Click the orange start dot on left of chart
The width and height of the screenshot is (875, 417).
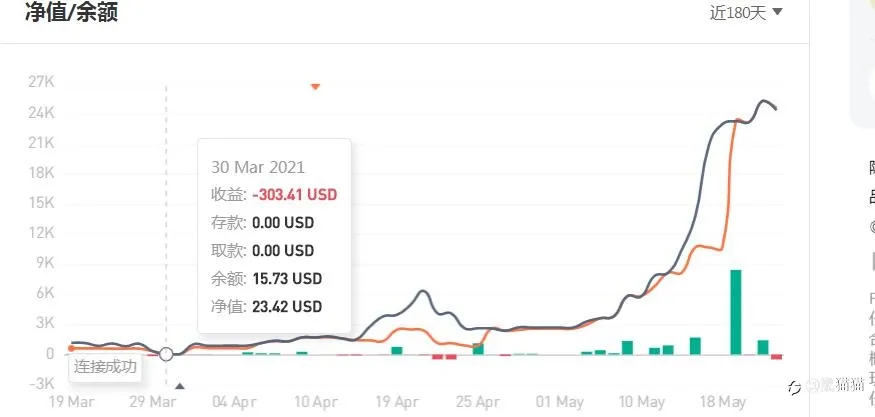71,348
